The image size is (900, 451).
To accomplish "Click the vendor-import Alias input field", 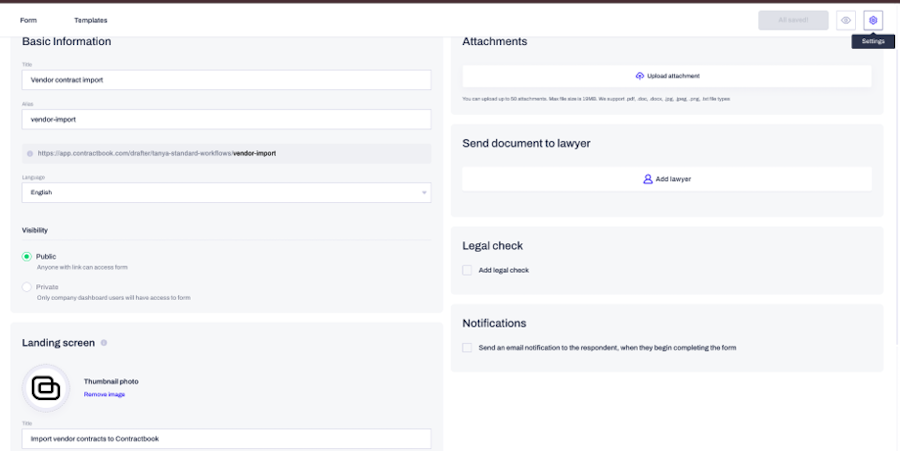I will 226,119.
